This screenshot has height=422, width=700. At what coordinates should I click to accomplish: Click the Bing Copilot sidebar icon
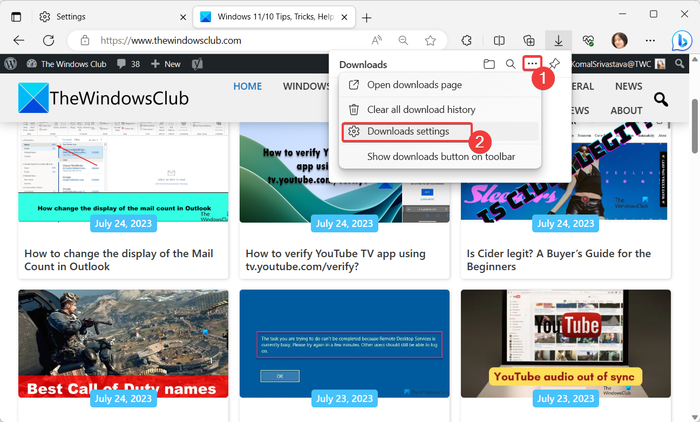tap(679, 41)
